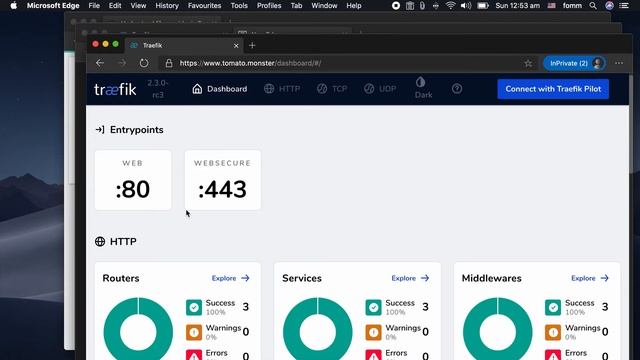Open the help question mark icon

(x=457, y=89)
